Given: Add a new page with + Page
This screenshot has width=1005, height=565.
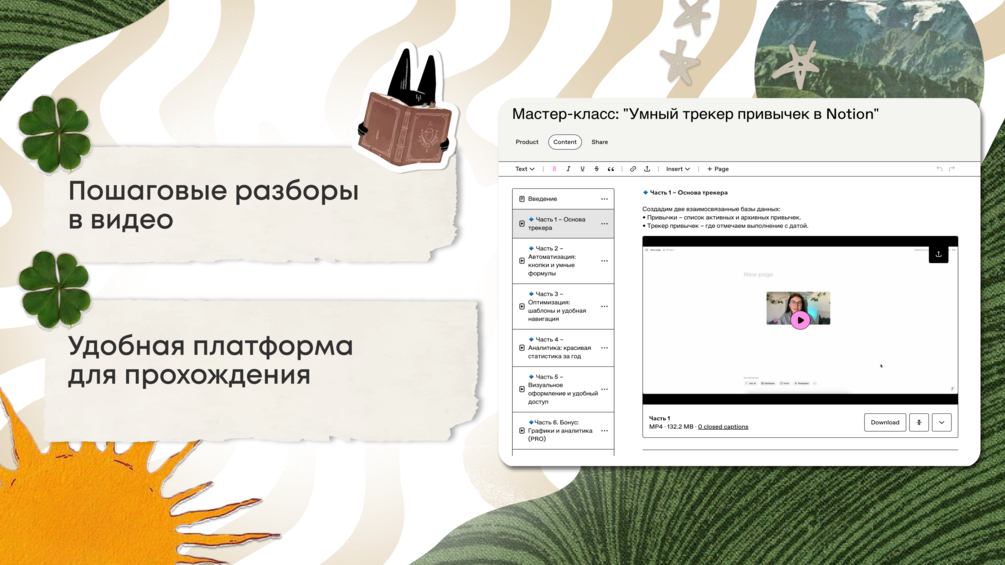Looking at the screenshot, I should (718, 169).
